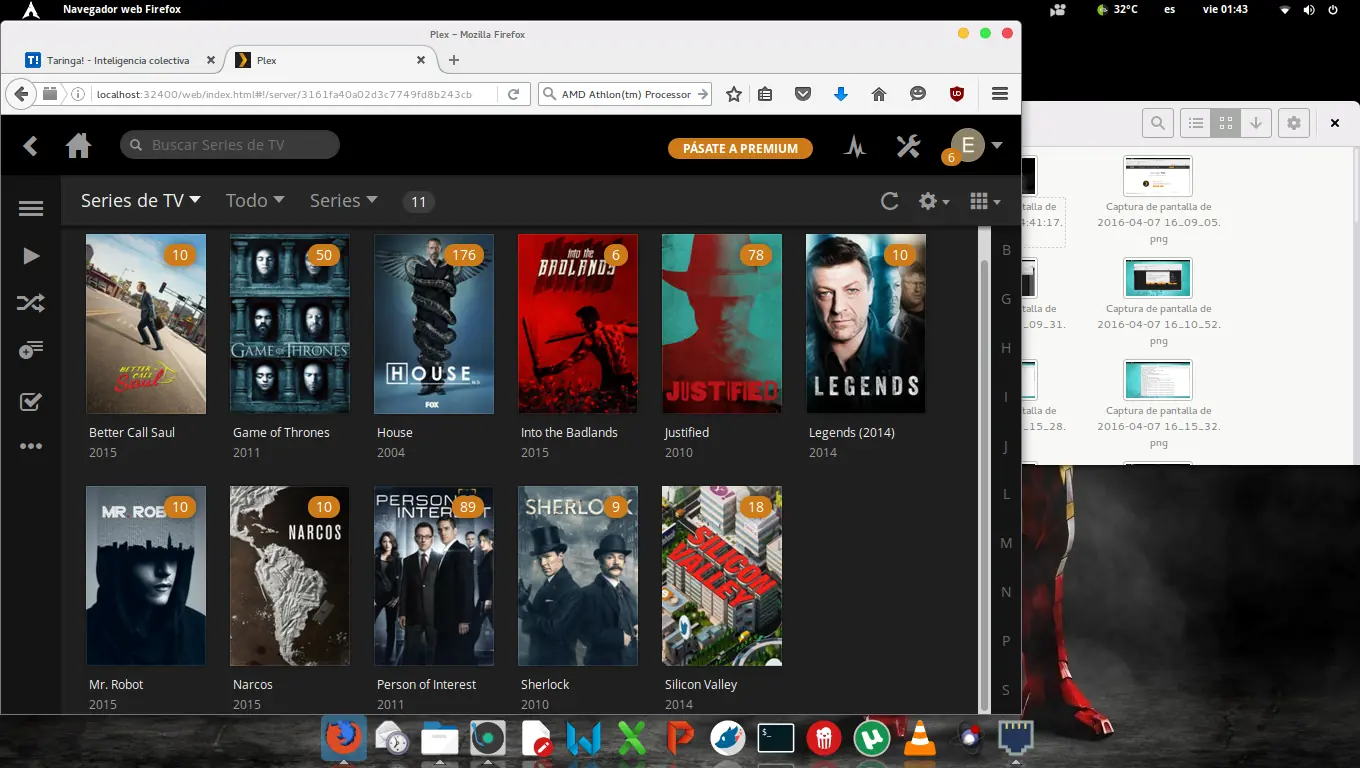Open Plex settings wrench icon

click(908, 146)
